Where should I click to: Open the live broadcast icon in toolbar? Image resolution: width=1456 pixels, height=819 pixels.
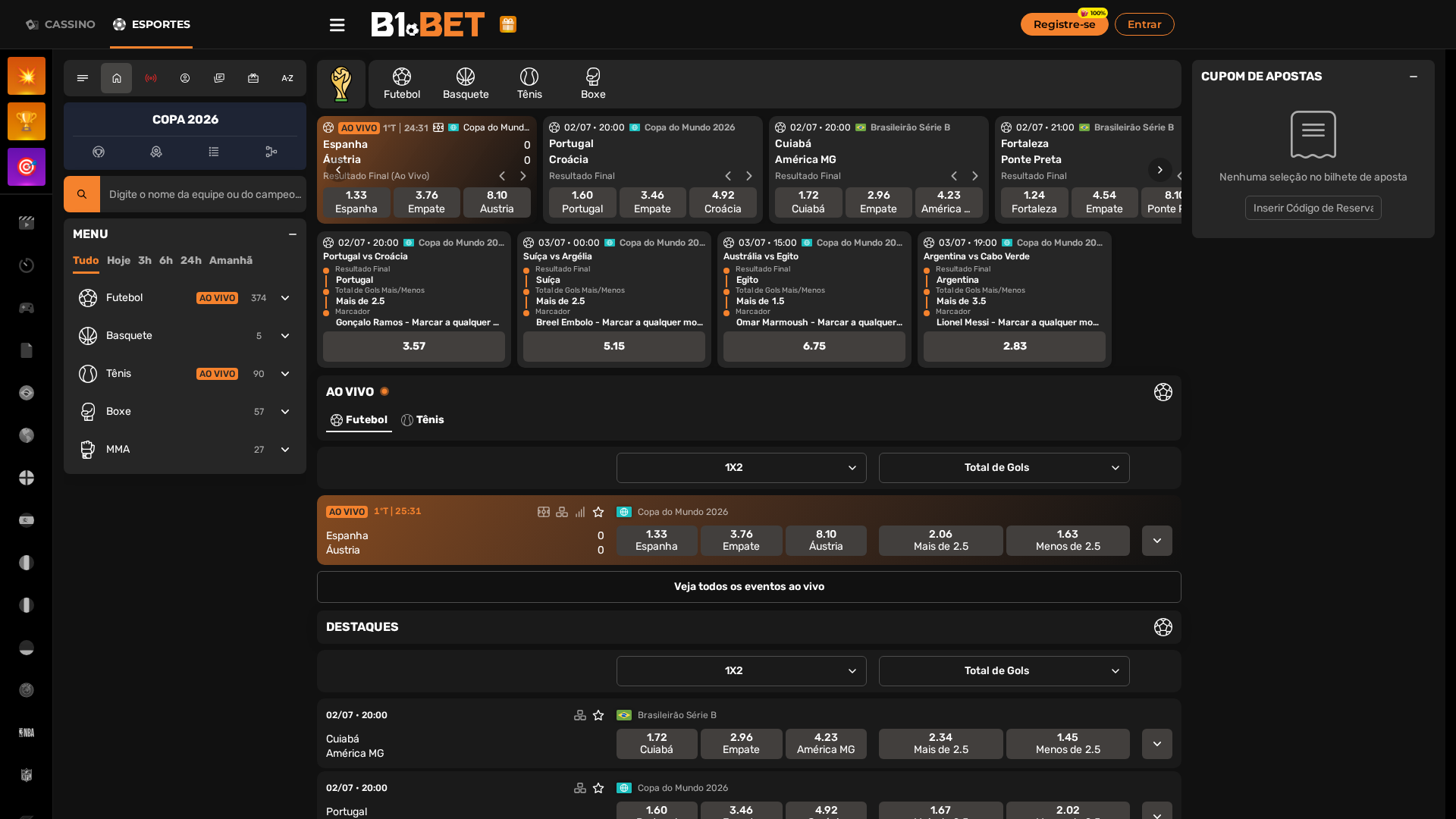click(151, 78)
